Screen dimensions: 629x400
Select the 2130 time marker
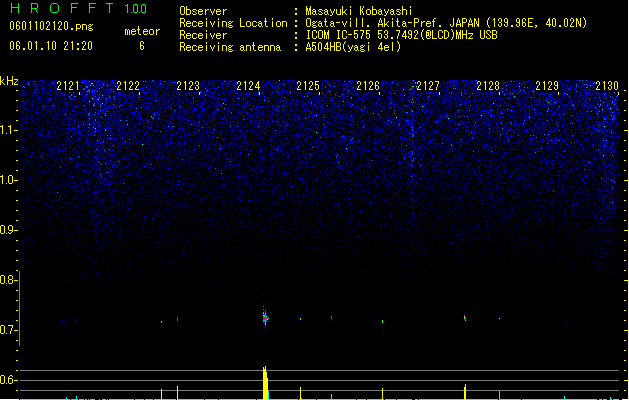607,86
